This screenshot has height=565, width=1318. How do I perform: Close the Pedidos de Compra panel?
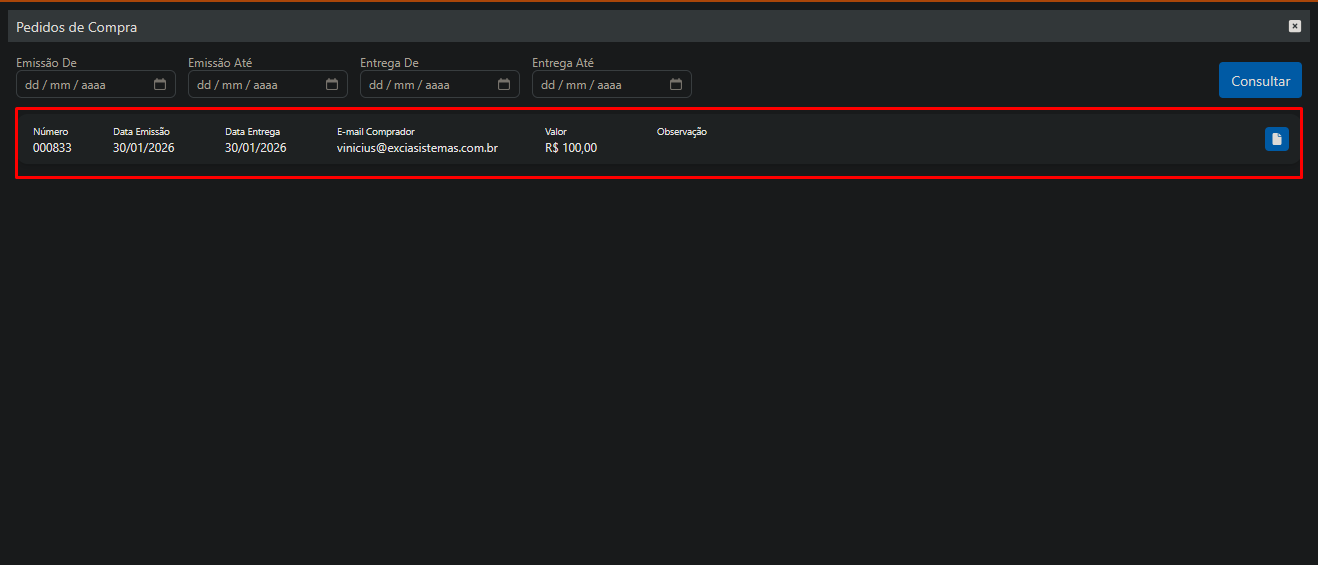pyautogui.click(x=1295, y=27)
